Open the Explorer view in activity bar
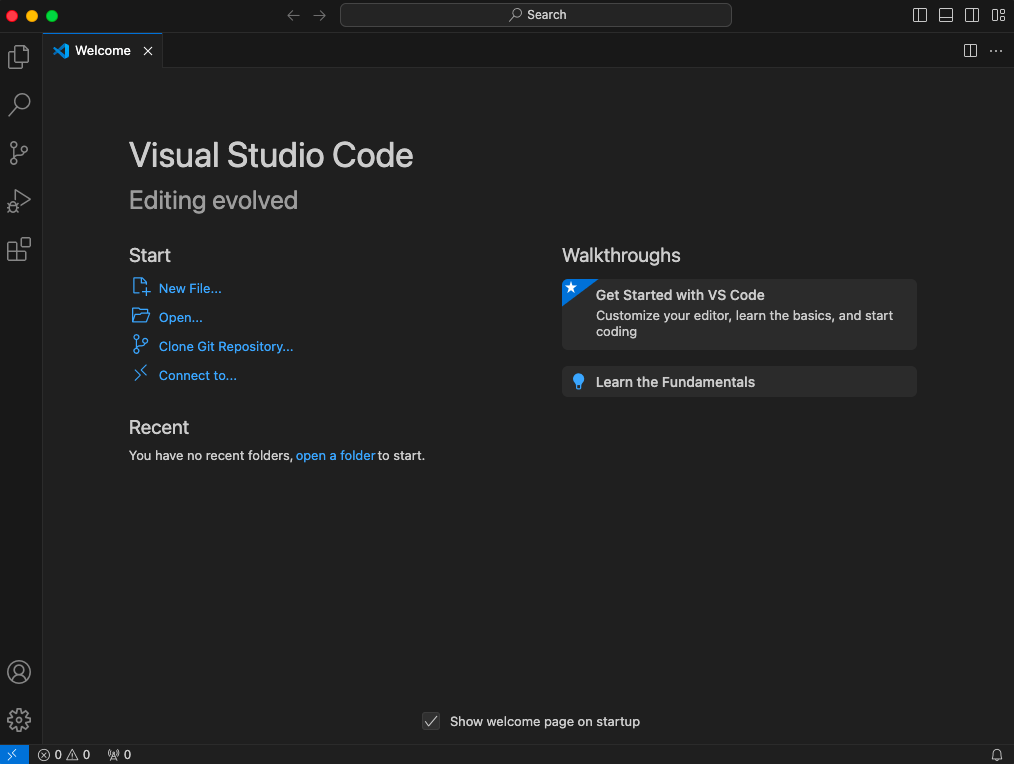The width and height of the screenshot is (1014, 764). [19, 57]
